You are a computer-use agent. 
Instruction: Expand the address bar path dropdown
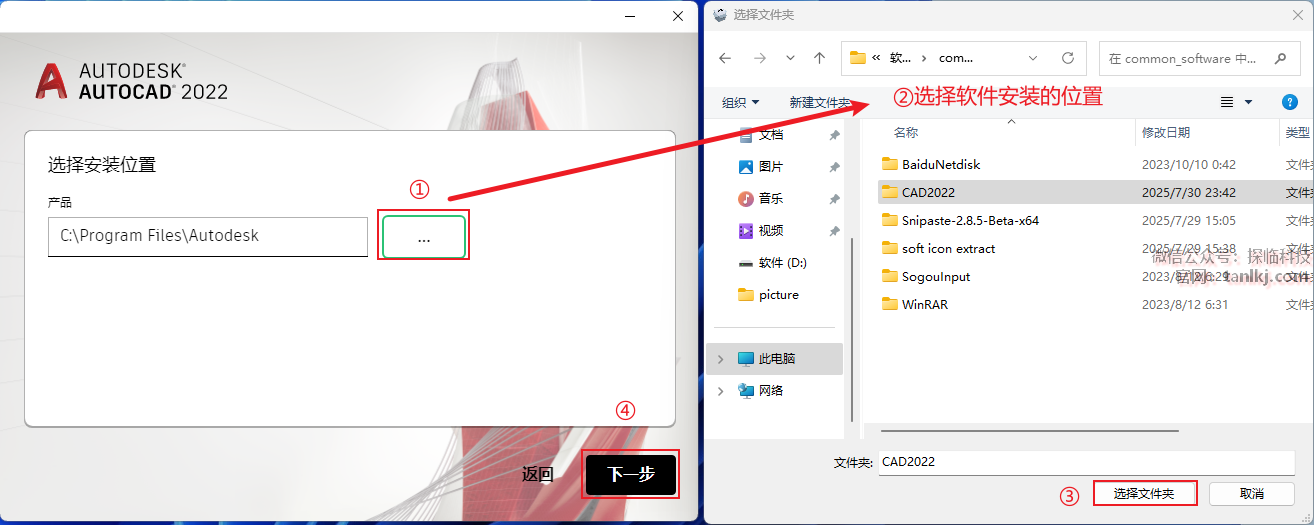click(1033, 58)
